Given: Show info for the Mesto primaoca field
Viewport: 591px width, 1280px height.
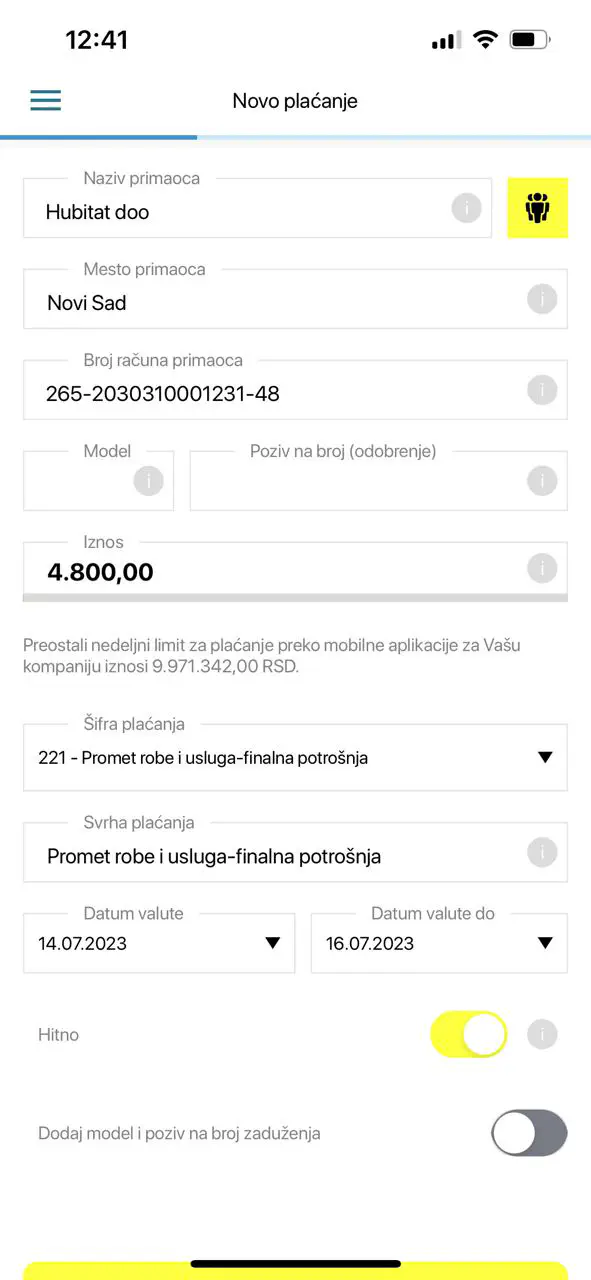Looking at the screenshot, I should pyautogui.click(x=541, y=298).
